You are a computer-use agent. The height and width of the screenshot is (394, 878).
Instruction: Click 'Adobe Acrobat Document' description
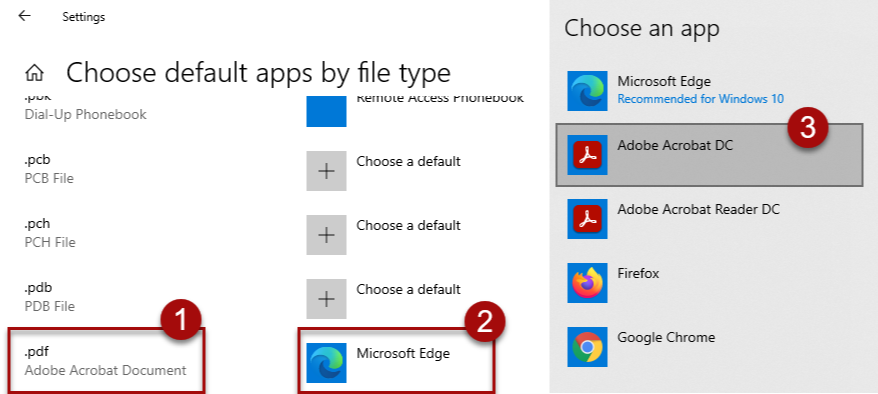tap(105, 370)
